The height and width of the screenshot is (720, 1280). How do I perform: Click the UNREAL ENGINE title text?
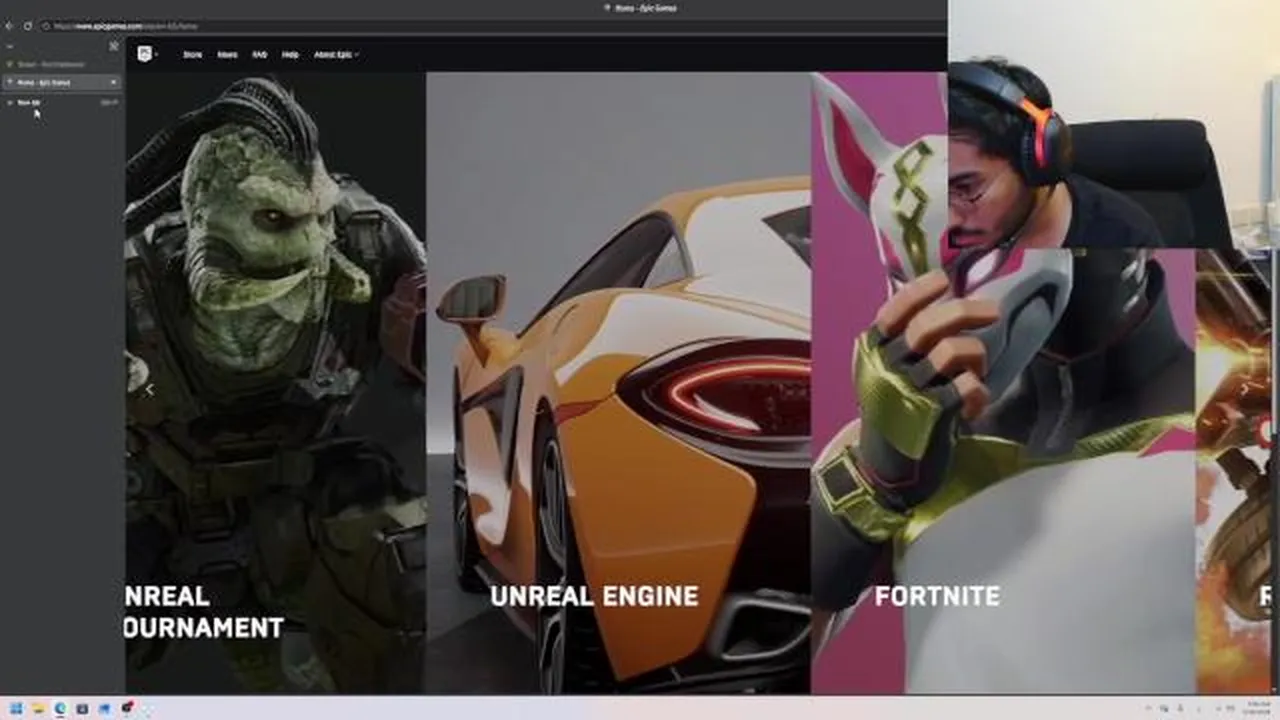[594, 596]
